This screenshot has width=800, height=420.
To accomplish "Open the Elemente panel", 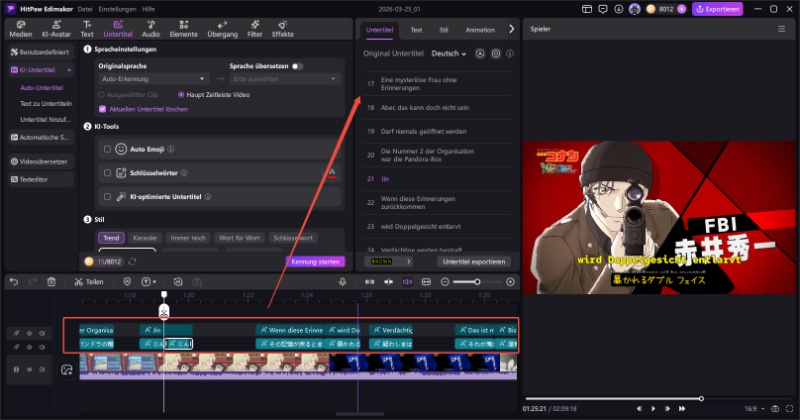I will [183, 29].
